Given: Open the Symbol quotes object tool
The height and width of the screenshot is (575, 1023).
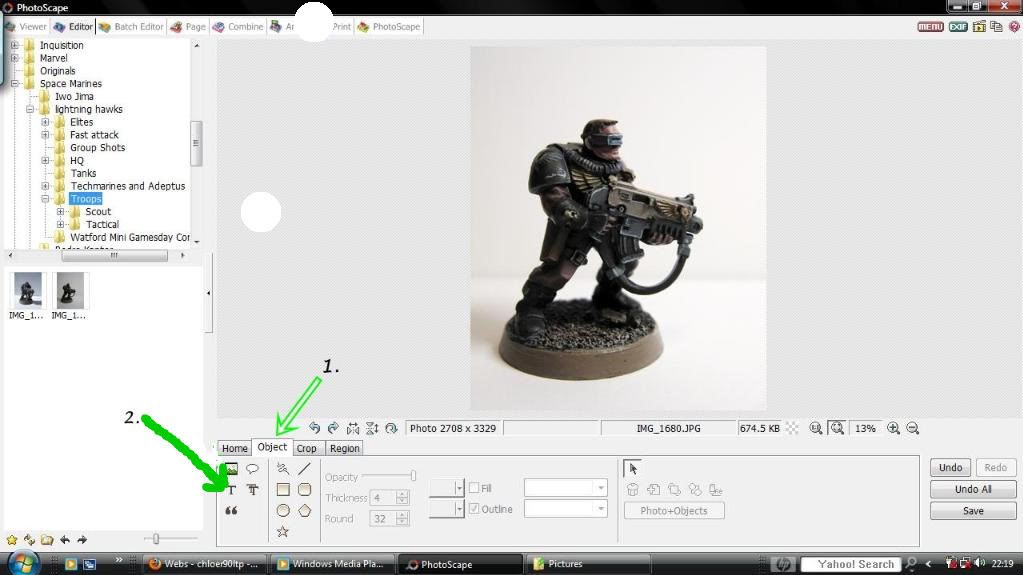Looking at the screenshot, I should pyautogui.click(x=232, y=510).
